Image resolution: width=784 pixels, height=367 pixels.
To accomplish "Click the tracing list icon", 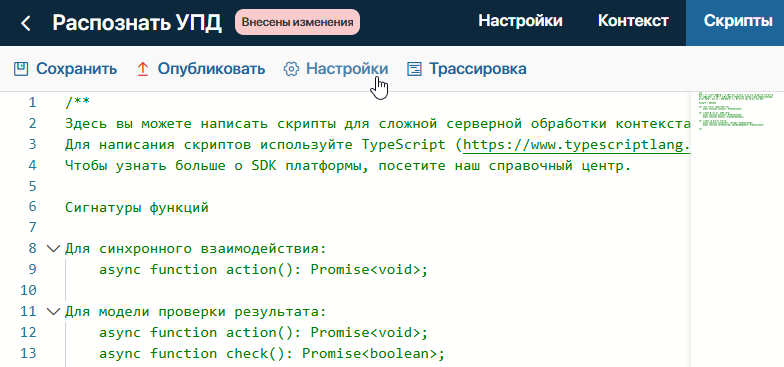I will tap(414, 69).
